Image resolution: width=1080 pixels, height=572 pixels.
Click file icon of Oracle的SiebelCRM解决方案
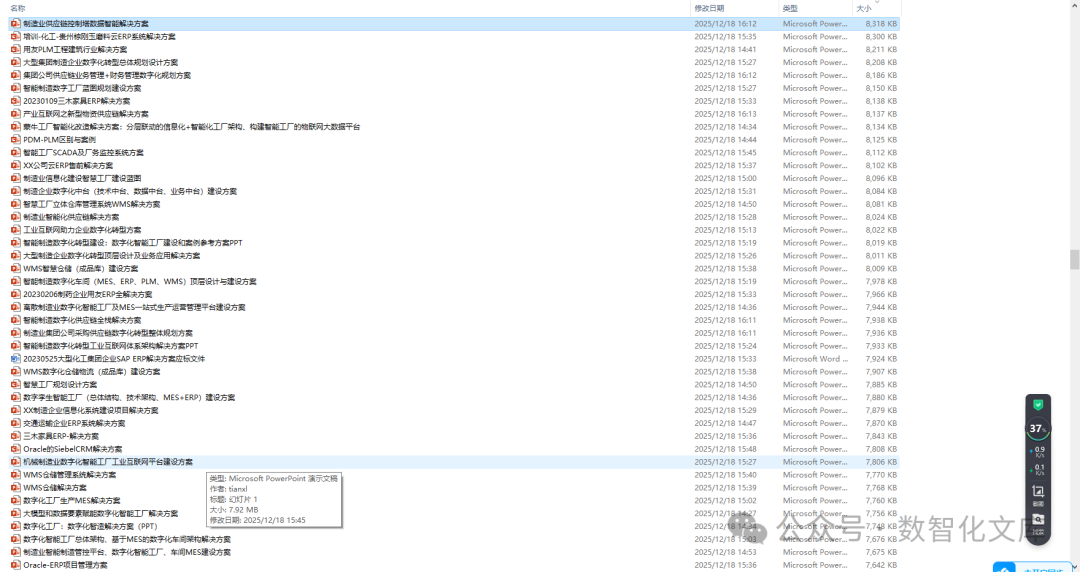click(x=16, y=449)
